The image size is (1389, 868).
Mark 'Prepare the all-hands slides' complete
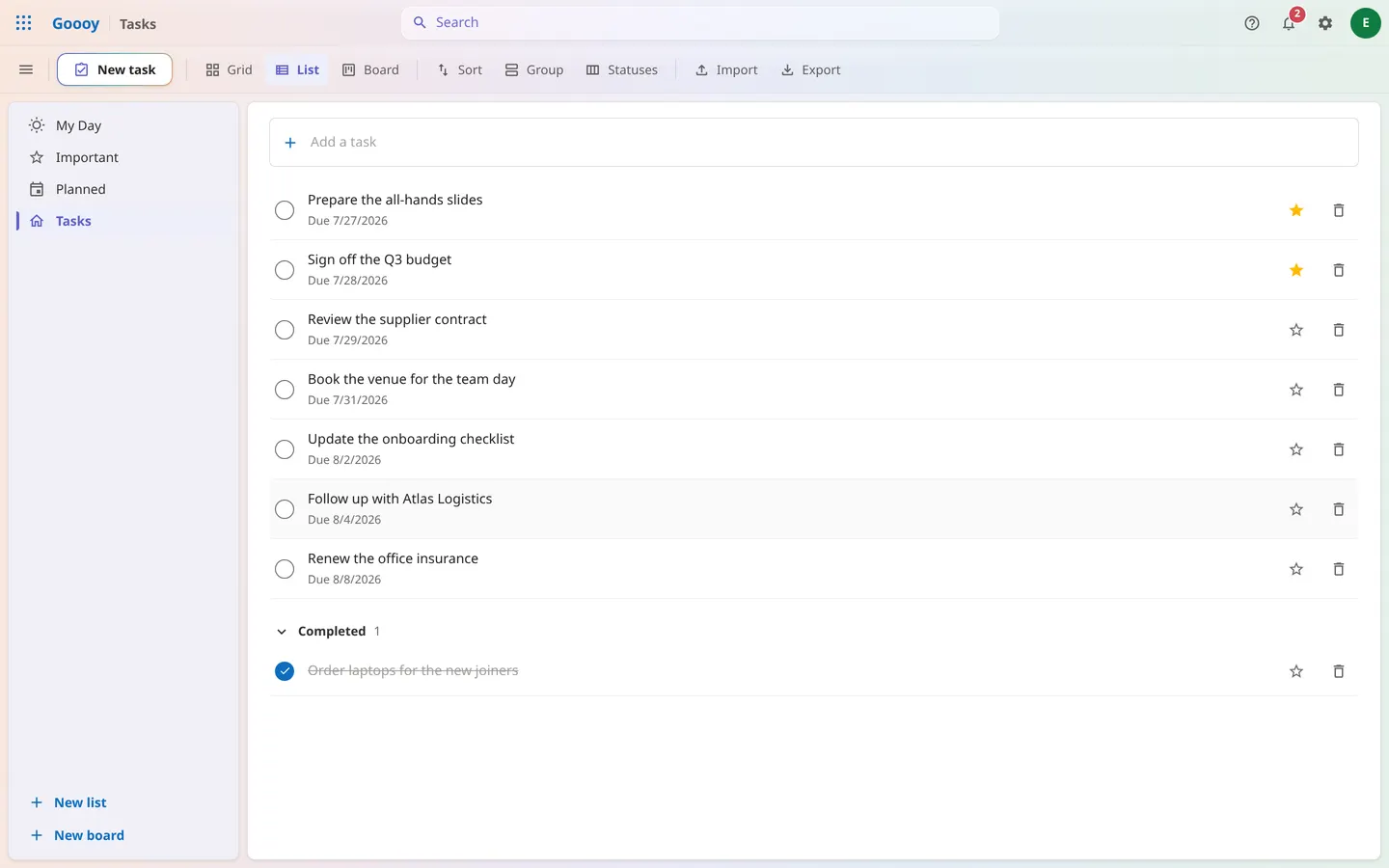[x=285, y=210]
